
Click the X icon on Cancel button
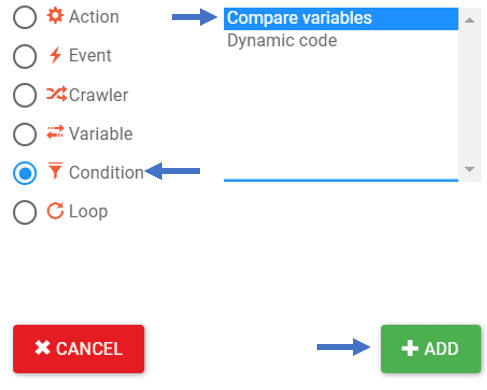(x=42, y=348)
